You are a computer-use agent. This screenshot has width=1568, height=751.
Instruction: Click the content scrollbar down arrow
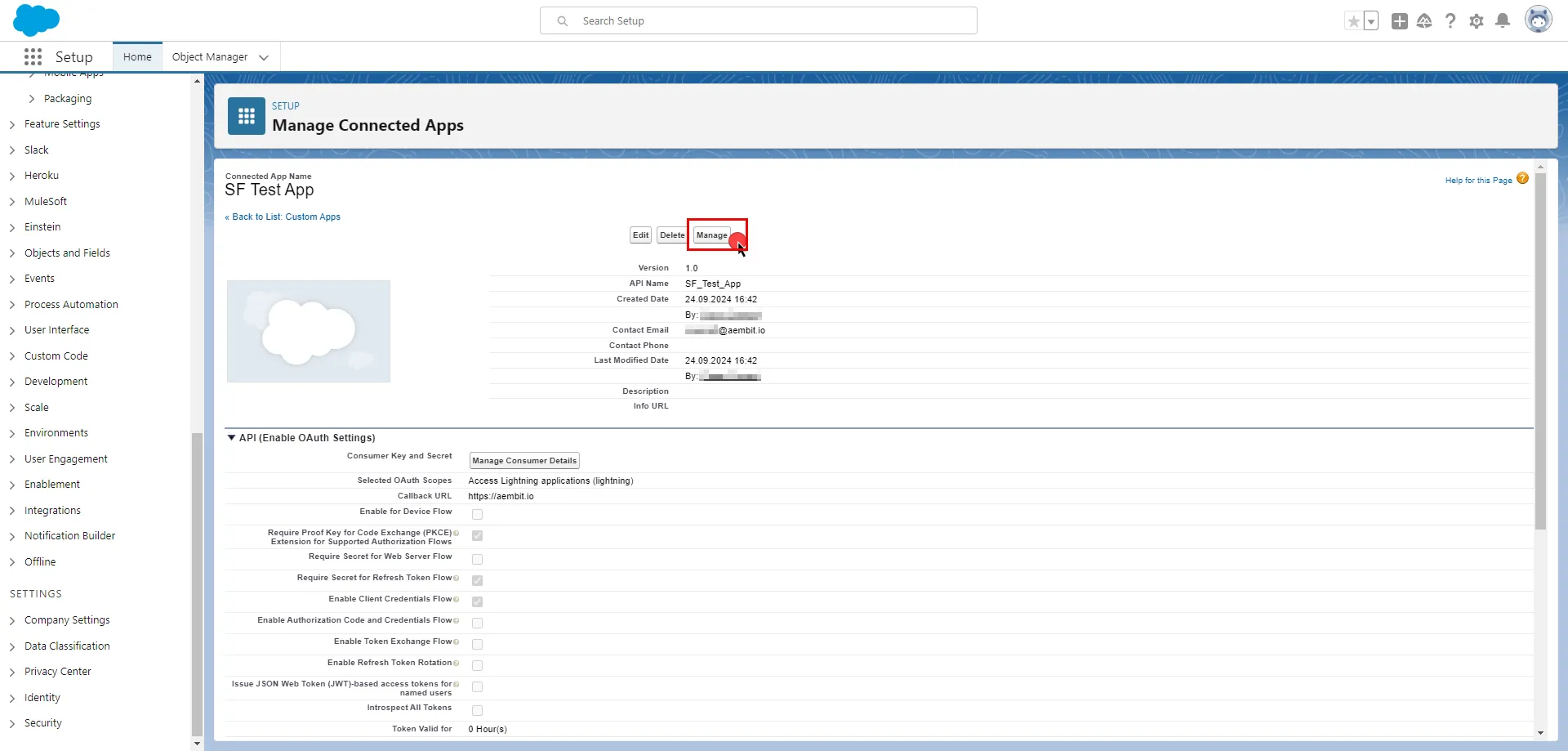(1540, 733)
